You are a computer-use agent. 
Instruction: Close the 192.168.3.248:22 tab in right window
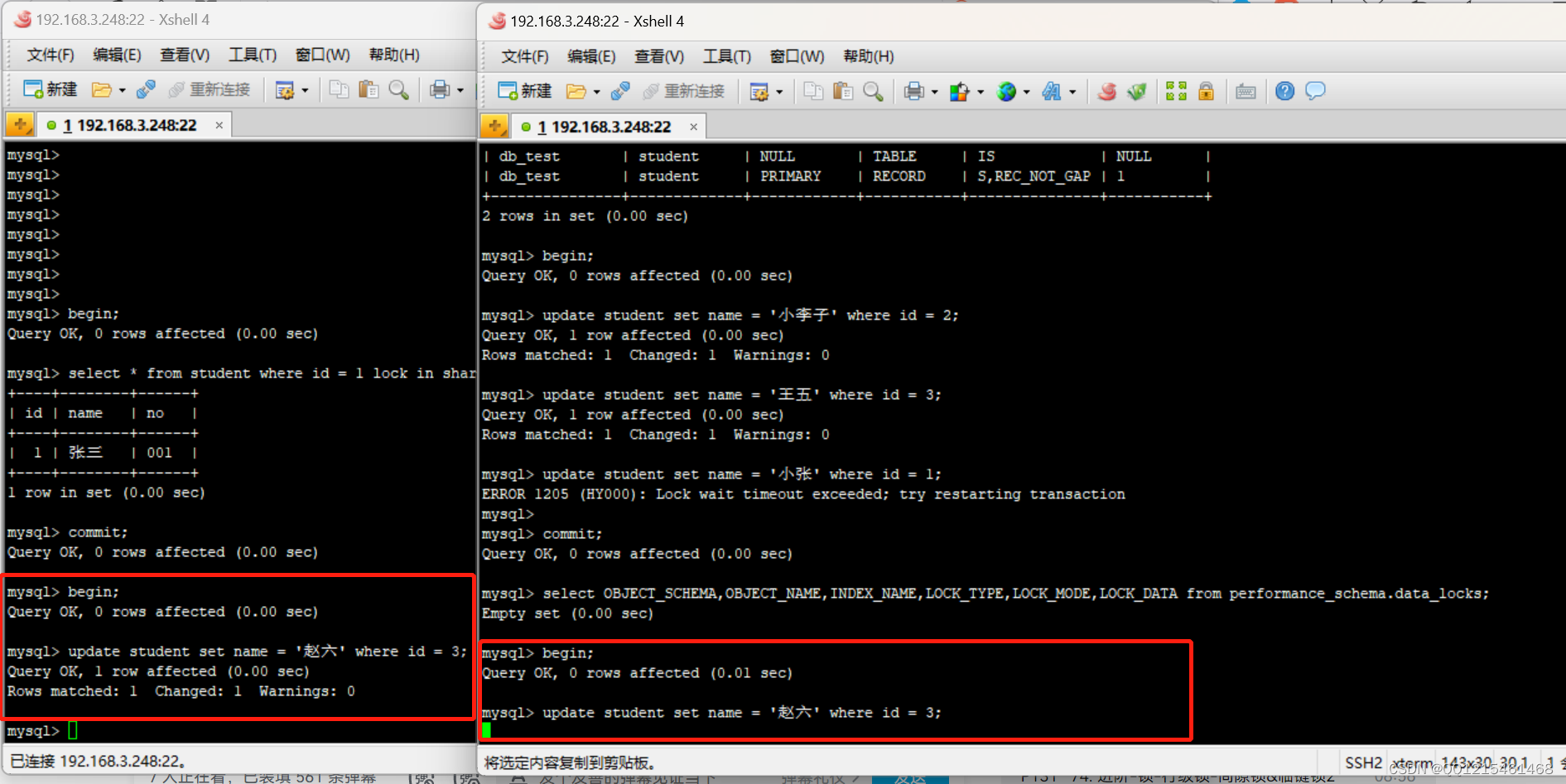[694, 127]
